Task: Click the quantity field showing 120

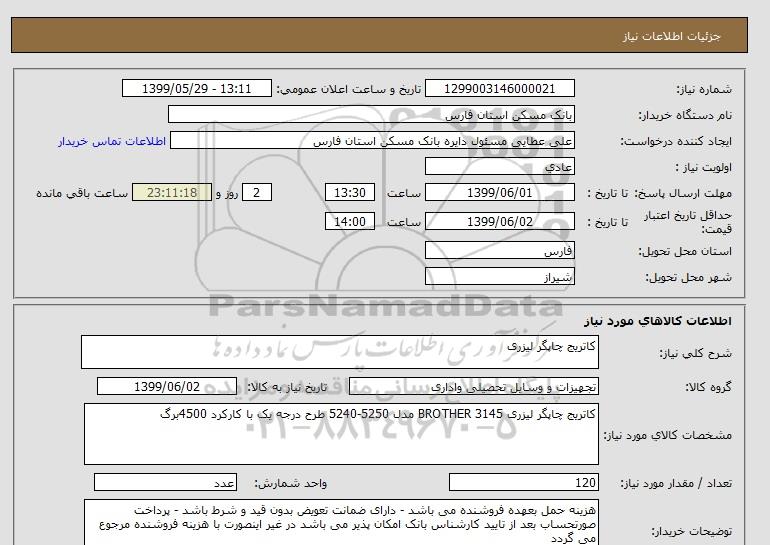Action: [x=524, y=482]
